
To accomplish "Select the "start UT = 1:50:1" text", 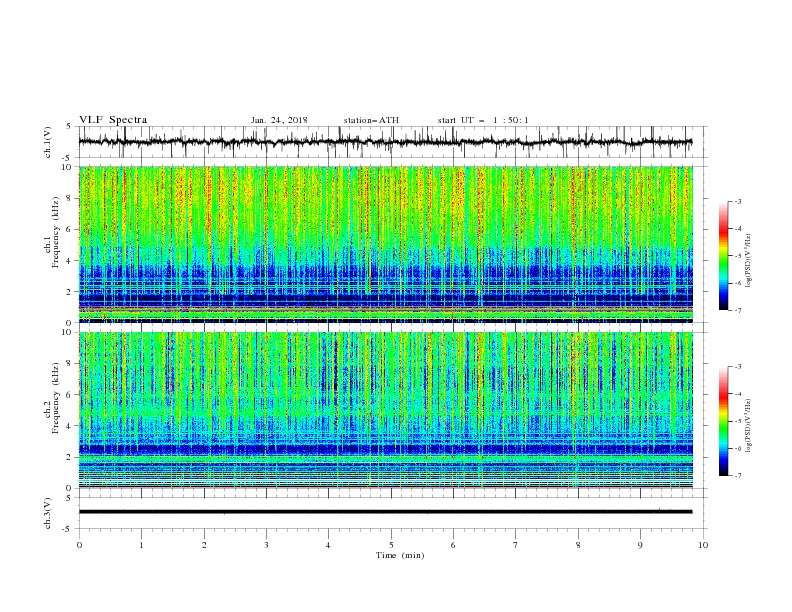I will [483, 120].
